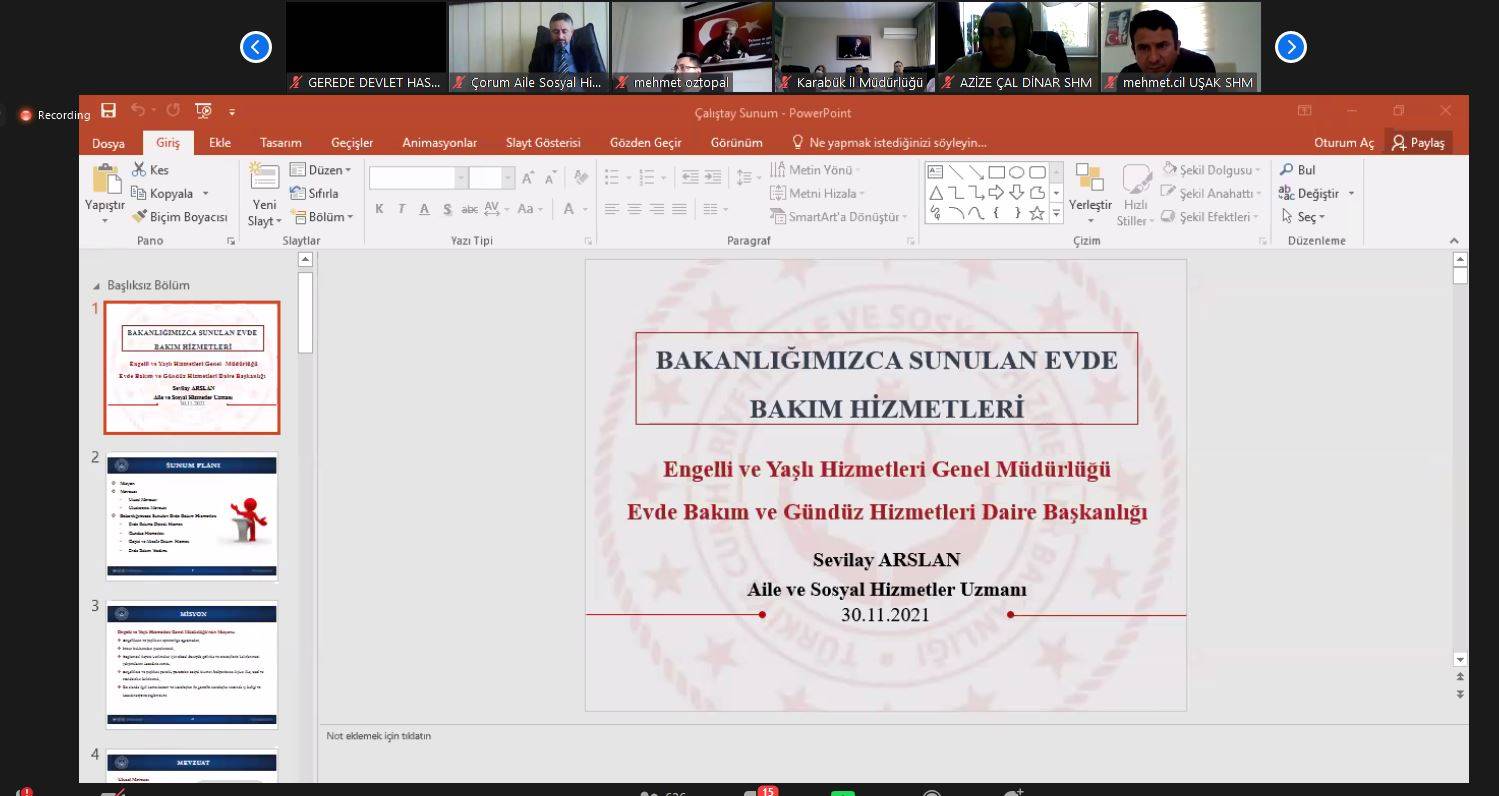
Task: Click the font size combo box
Action: click(491, 178)
